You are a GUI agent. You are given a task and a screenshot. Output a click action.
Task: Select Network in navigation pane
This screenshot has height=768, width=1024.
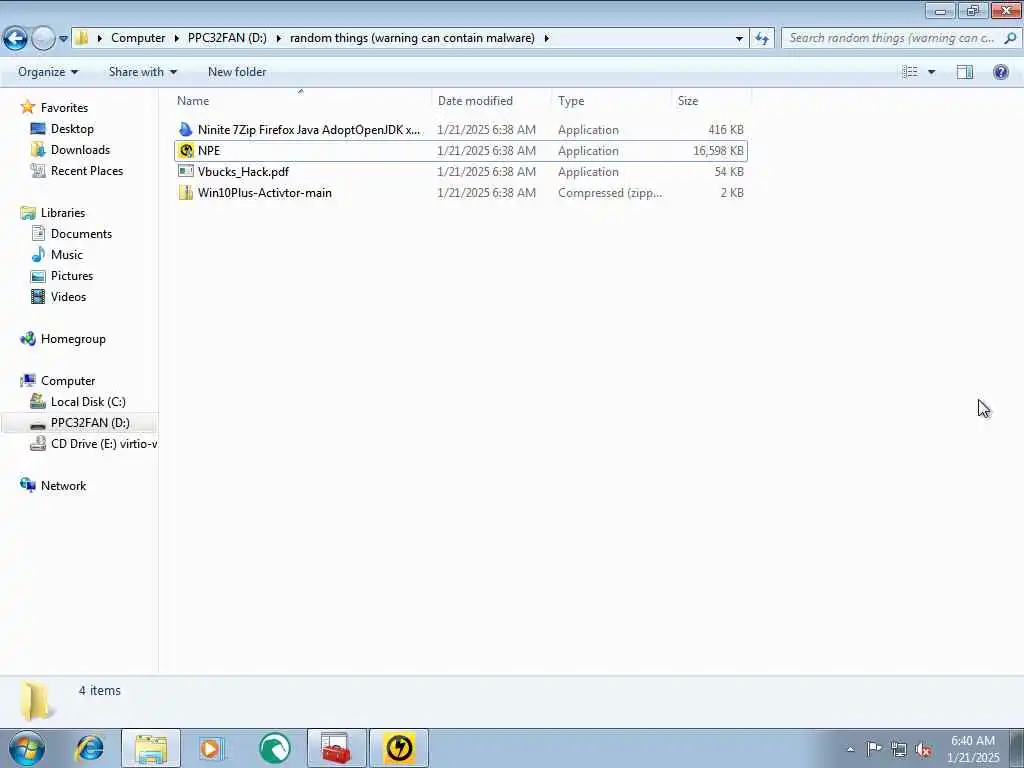(x=63, y=486)
